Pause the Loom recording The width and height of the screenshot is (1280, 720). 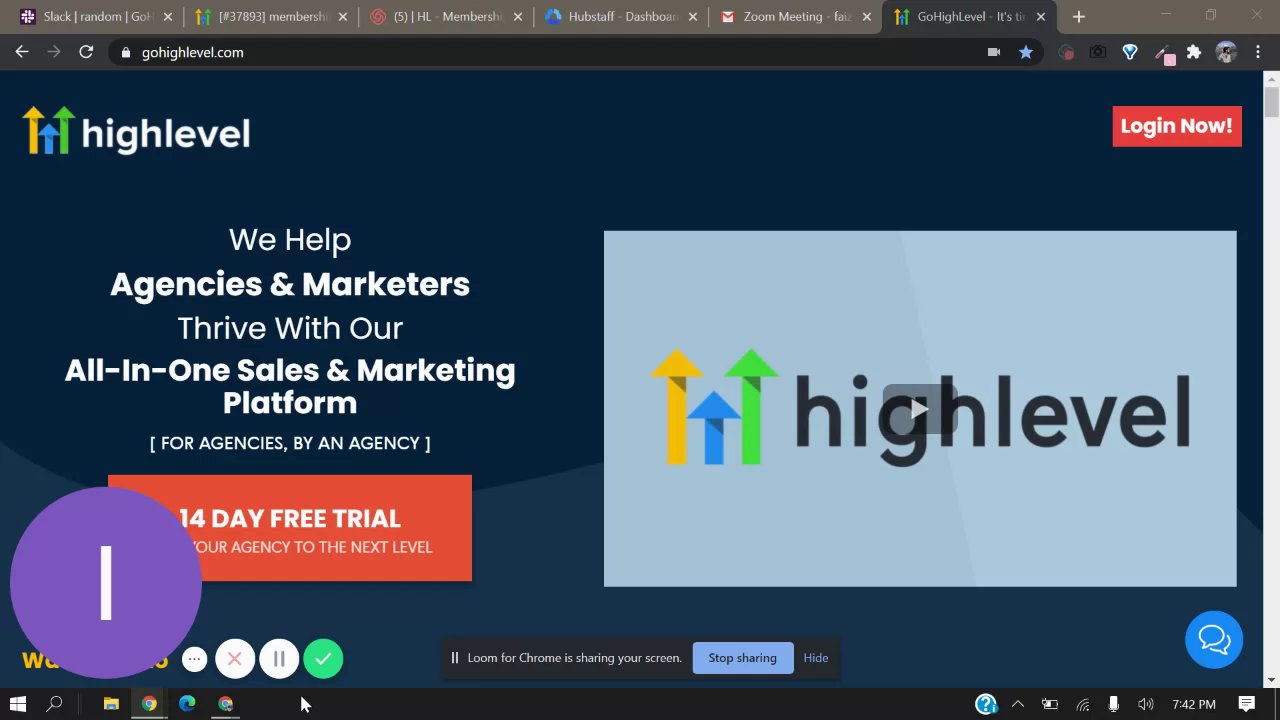pyautogui.click(x=279, y=659)
